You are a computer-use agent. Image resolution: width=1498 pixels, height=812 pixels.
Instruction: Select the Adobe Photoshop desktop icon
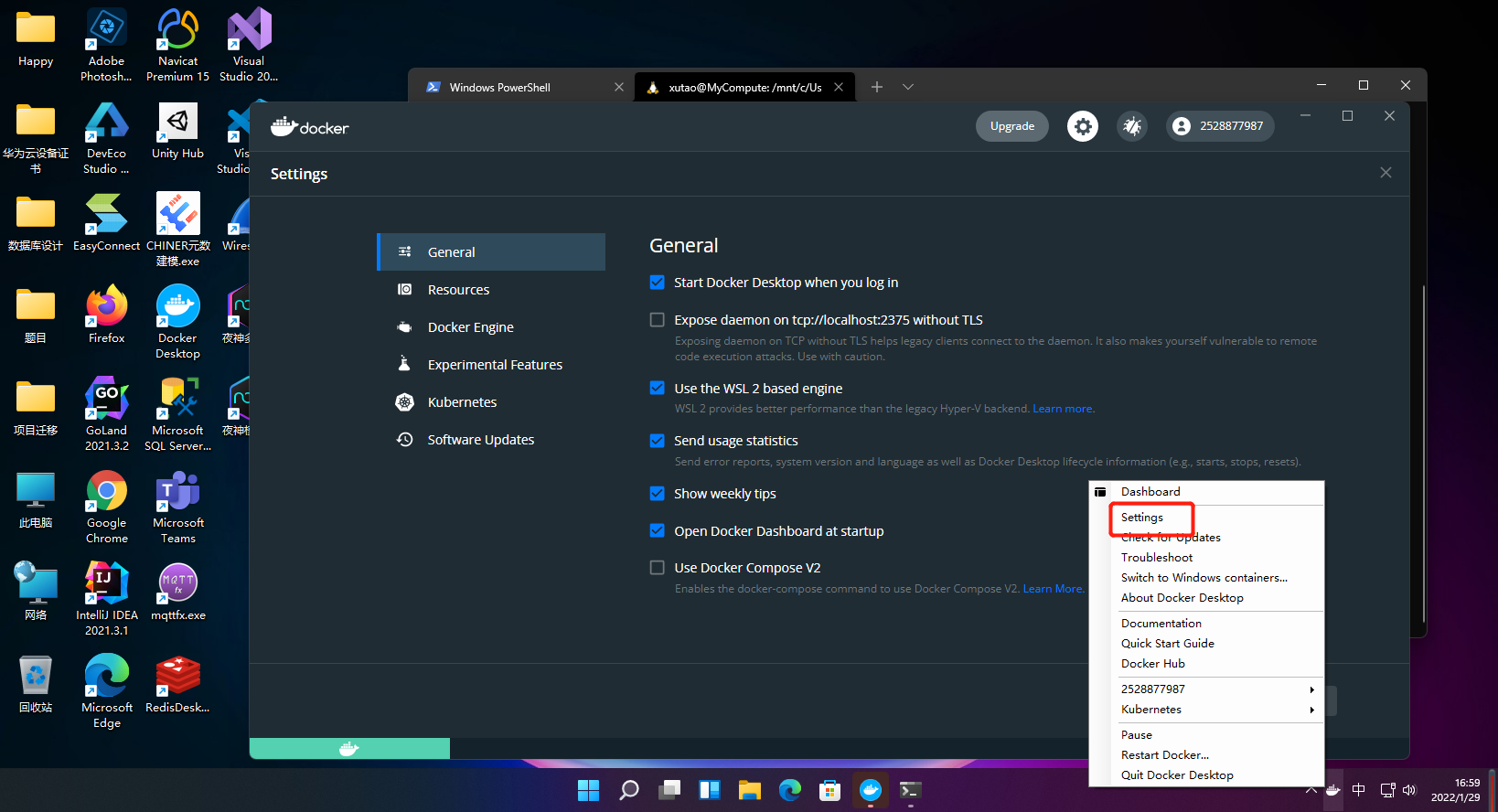(106, 45)
